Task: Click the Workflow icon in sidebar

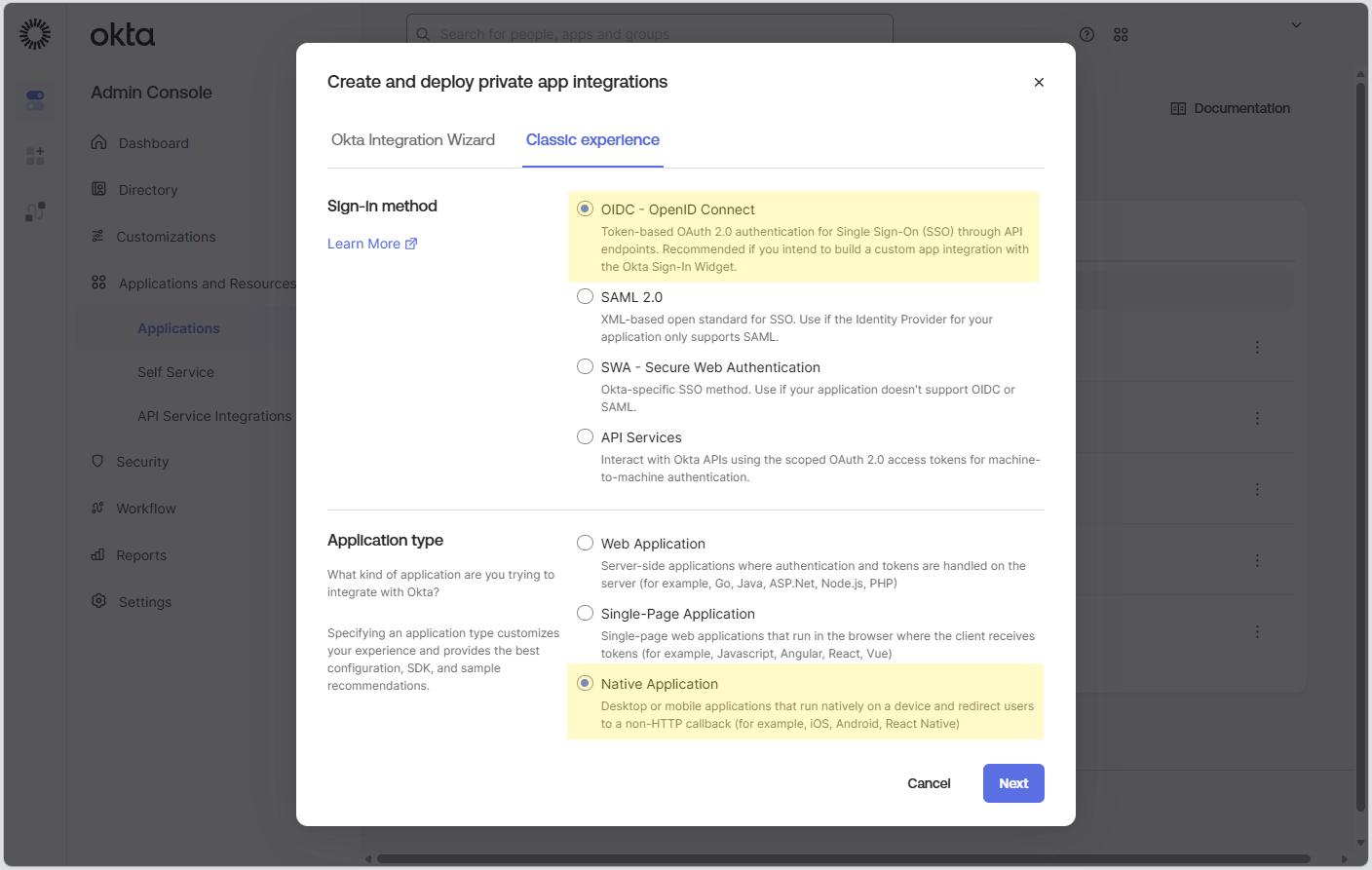Action: point(97,508)
